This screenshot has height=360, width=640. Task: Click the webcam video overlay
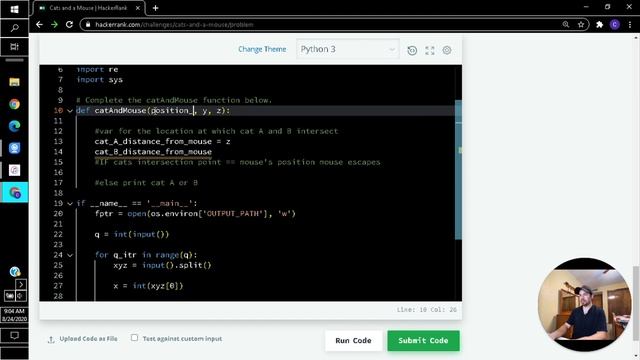(x=584, y=304)
